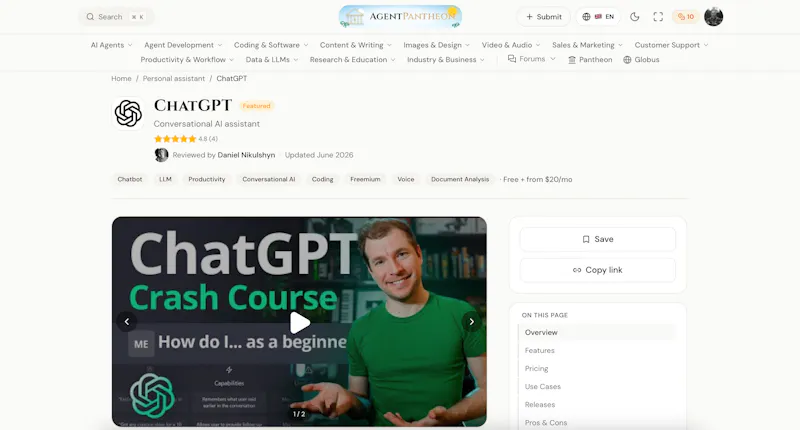Expand the Content & Writing menu
This screenshot has width=800, height=430.
tap(356, 45)
